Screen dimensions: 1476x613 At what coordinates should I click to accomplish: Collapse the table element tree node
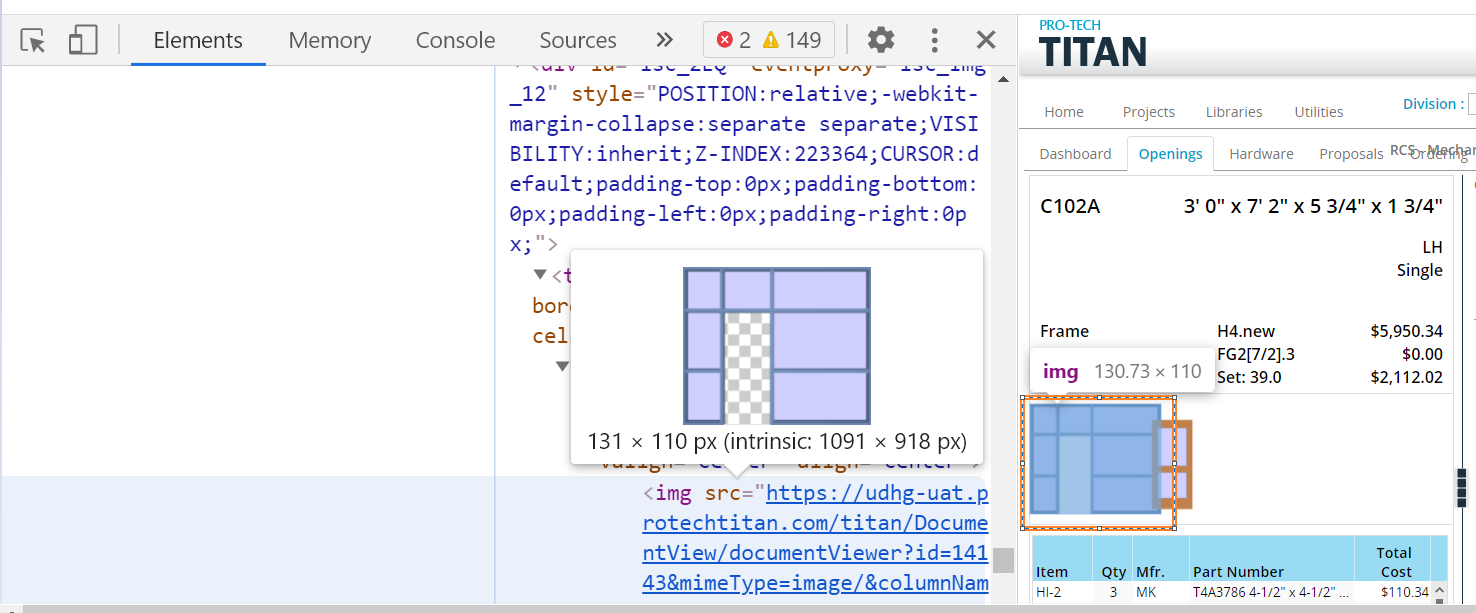pos(541,274)
